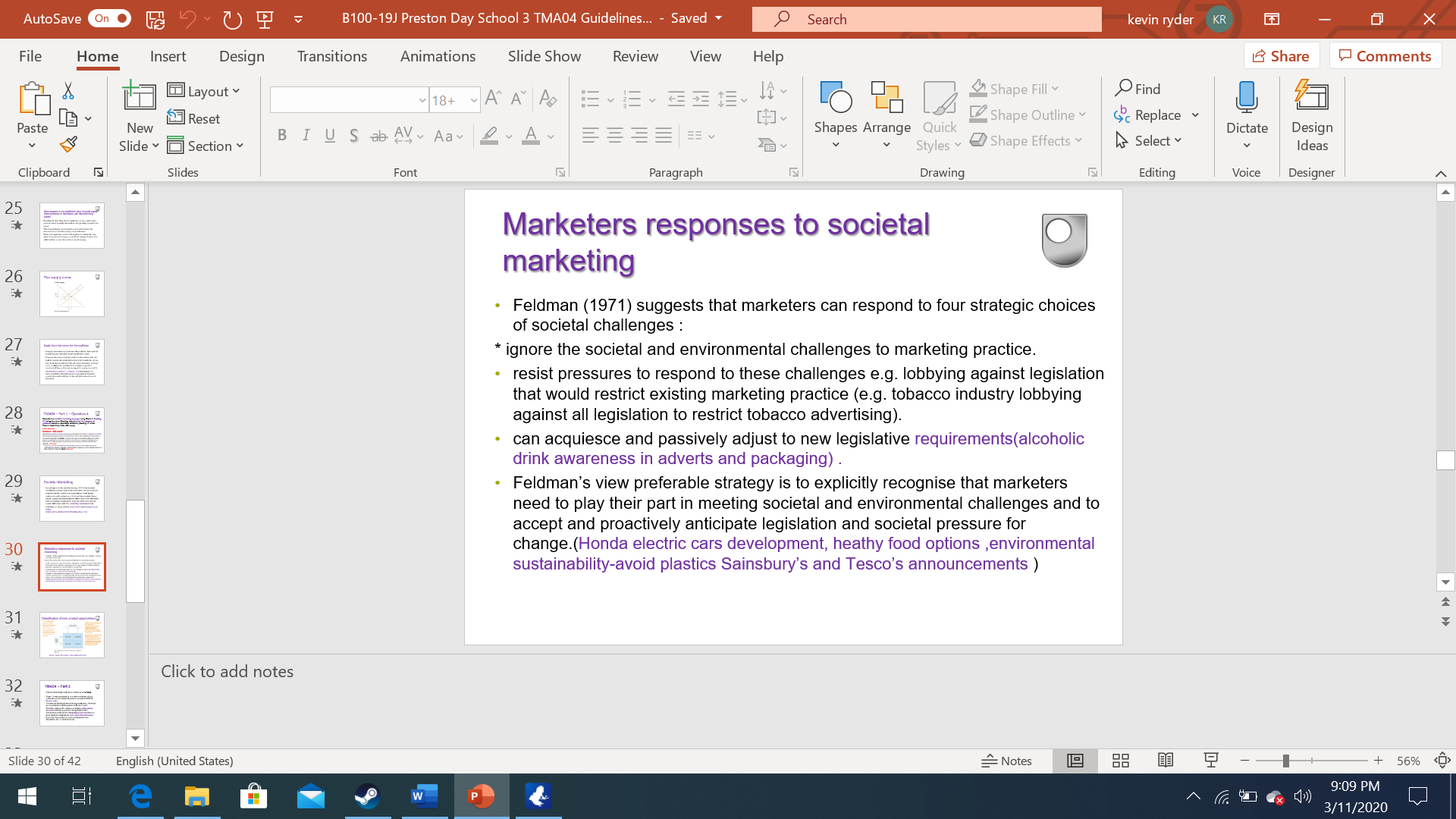Viewport: 1456px width, 819px height.
Task: Open the font size dropdown arrow
Action: click(473, 100)
